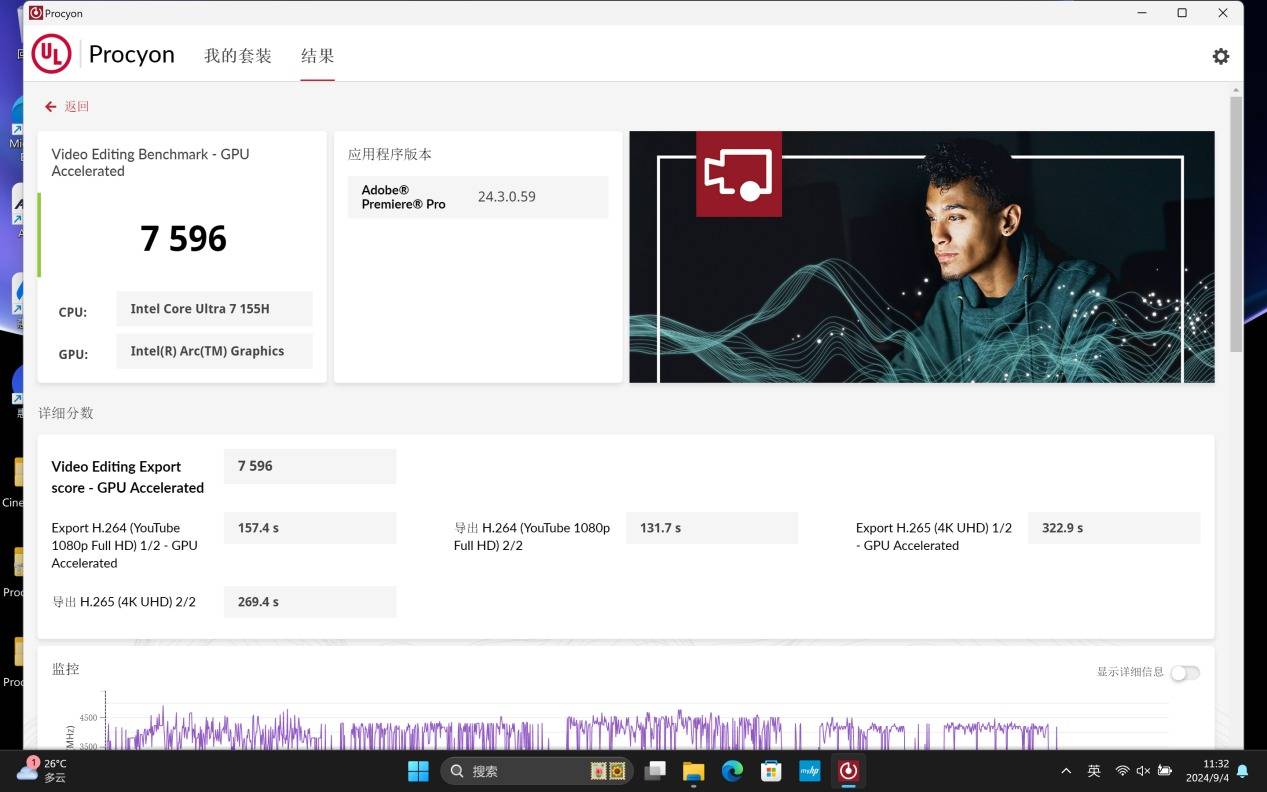Open Task View from the taskbar

pyautogui.click(x=655, y=771)
